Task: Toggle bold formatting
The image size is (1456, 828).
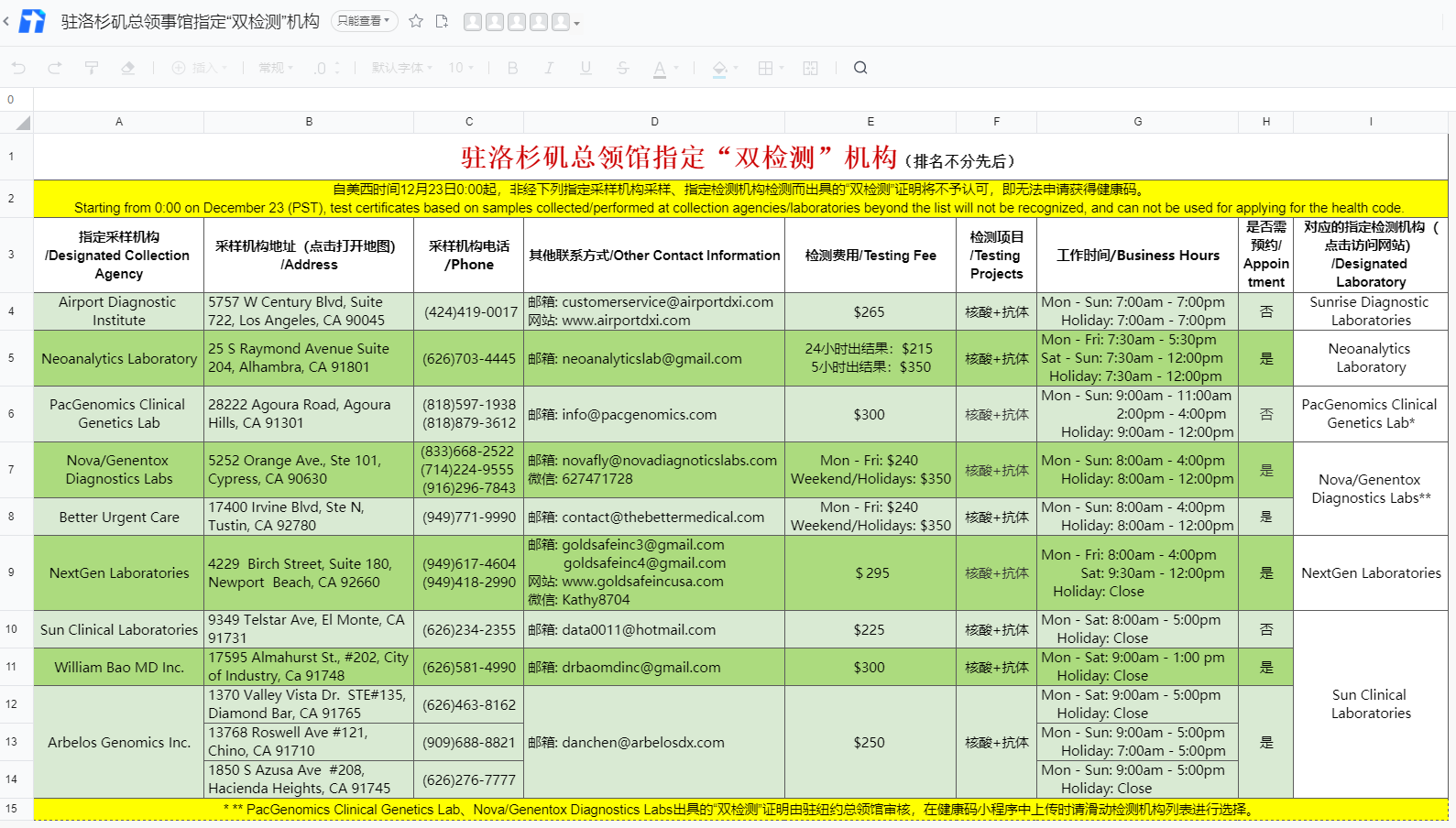Action: 512,68
